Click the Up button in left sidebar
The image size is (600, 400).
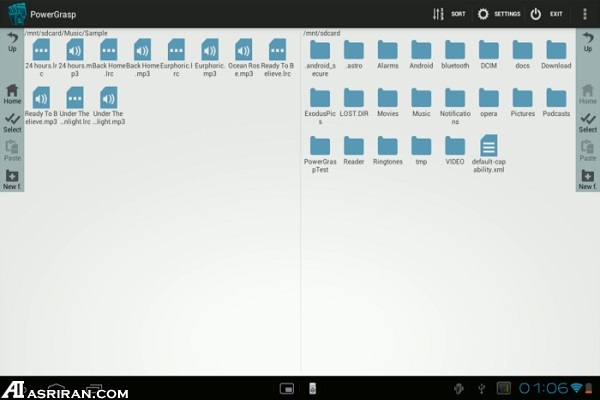(12, 41)
